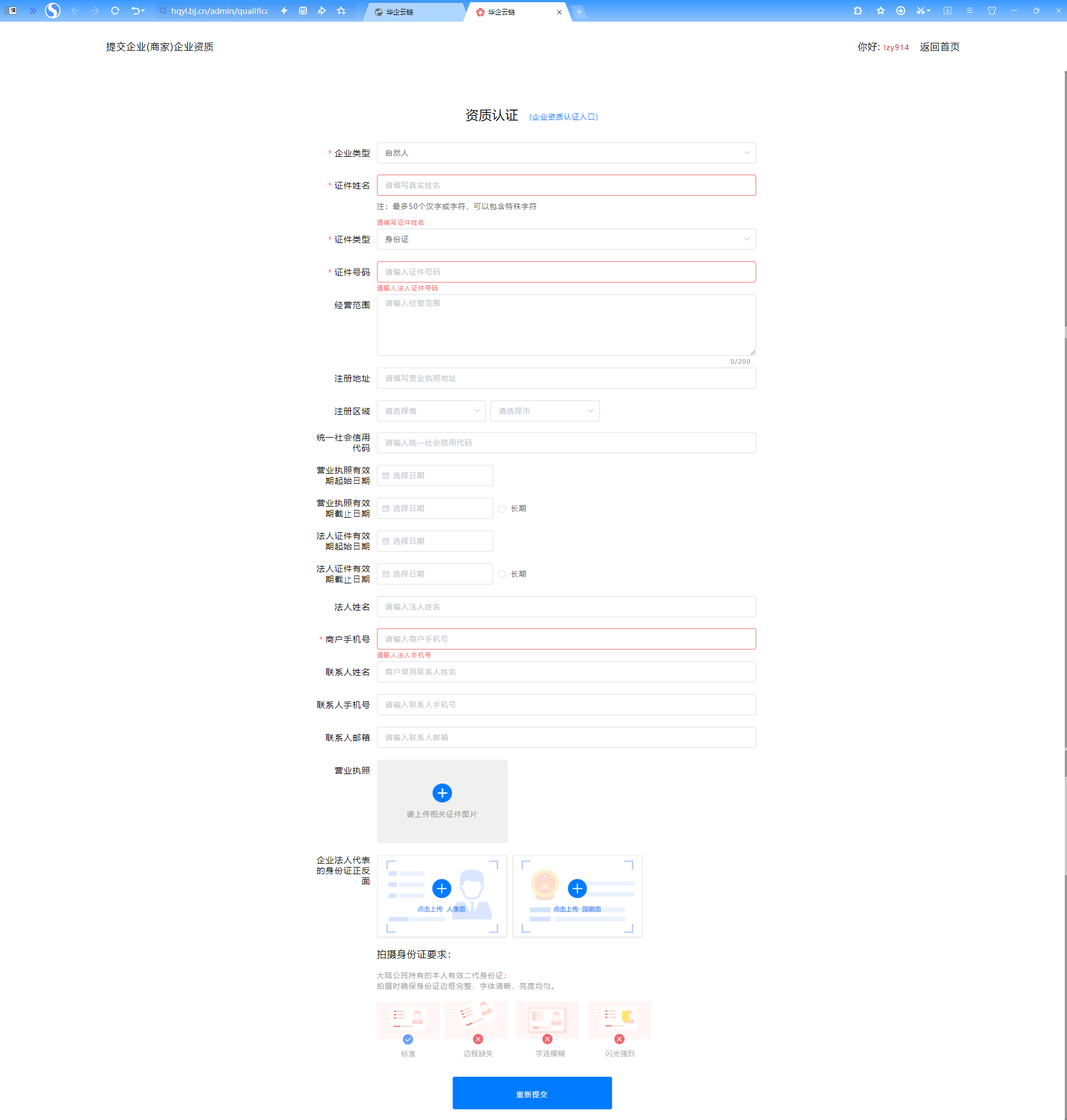Click the 重新提交 resubmit button
The image size is (1067, 1120).
532,1093
